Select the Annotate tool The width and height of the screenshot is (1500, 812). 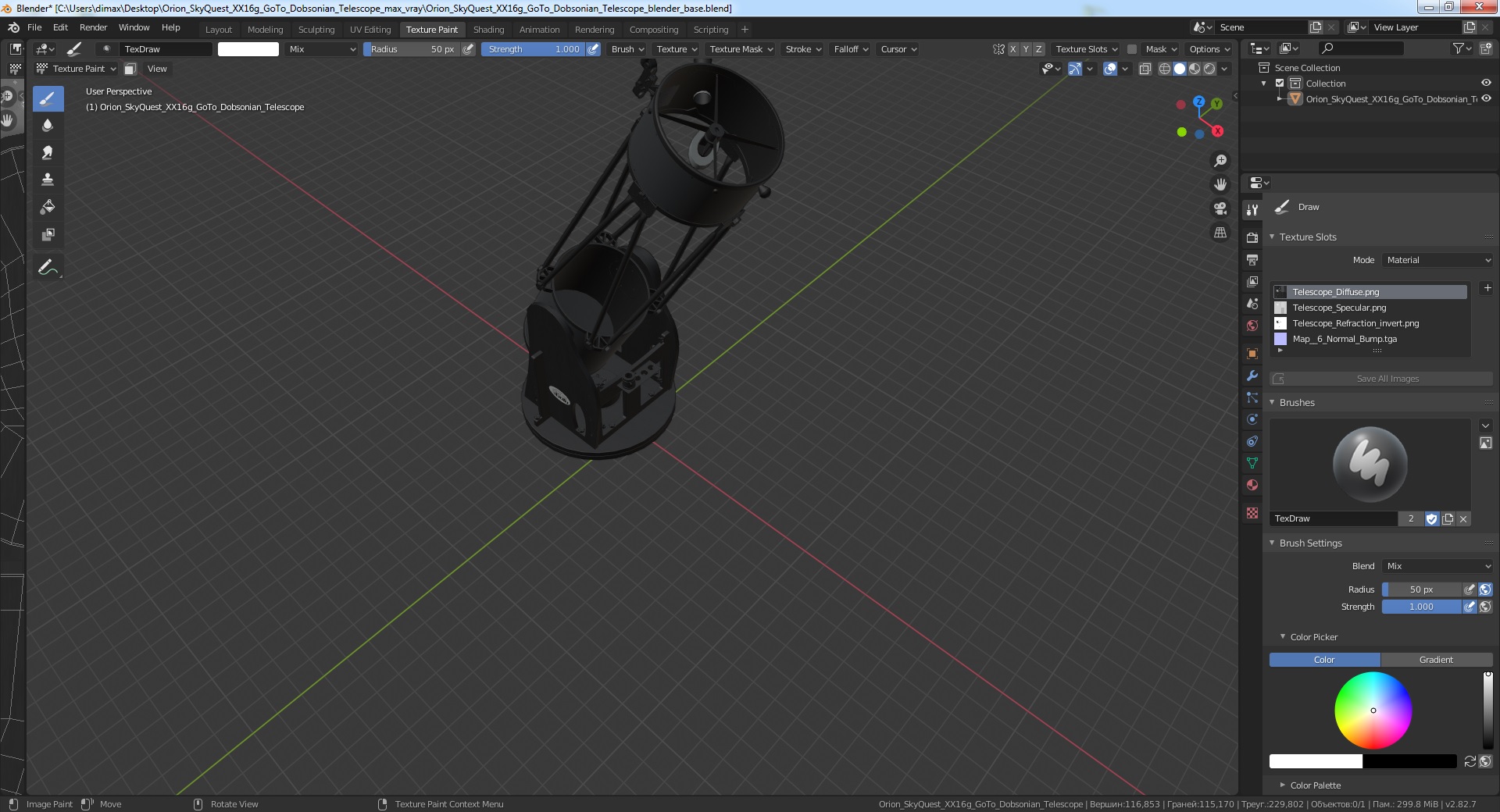[48, 267]
